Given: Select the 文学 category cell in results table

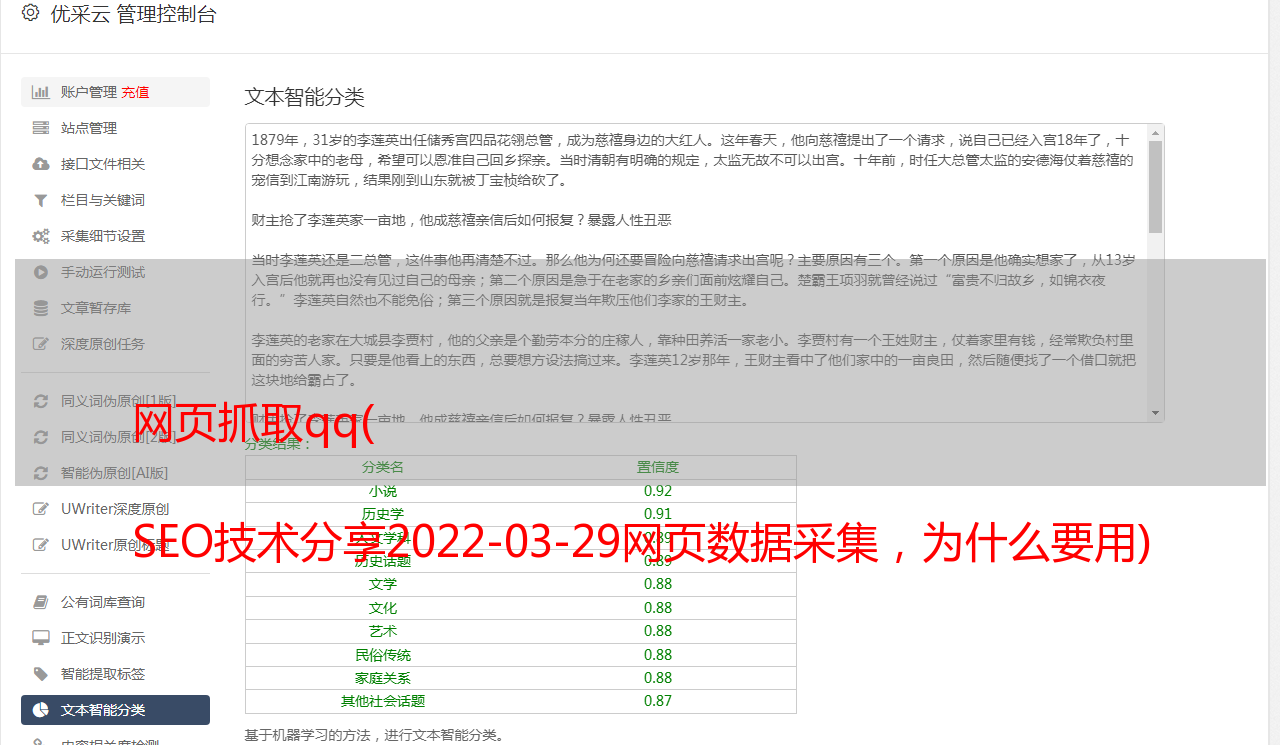Looking at the screenshot, I should click(x=383, y=584).
